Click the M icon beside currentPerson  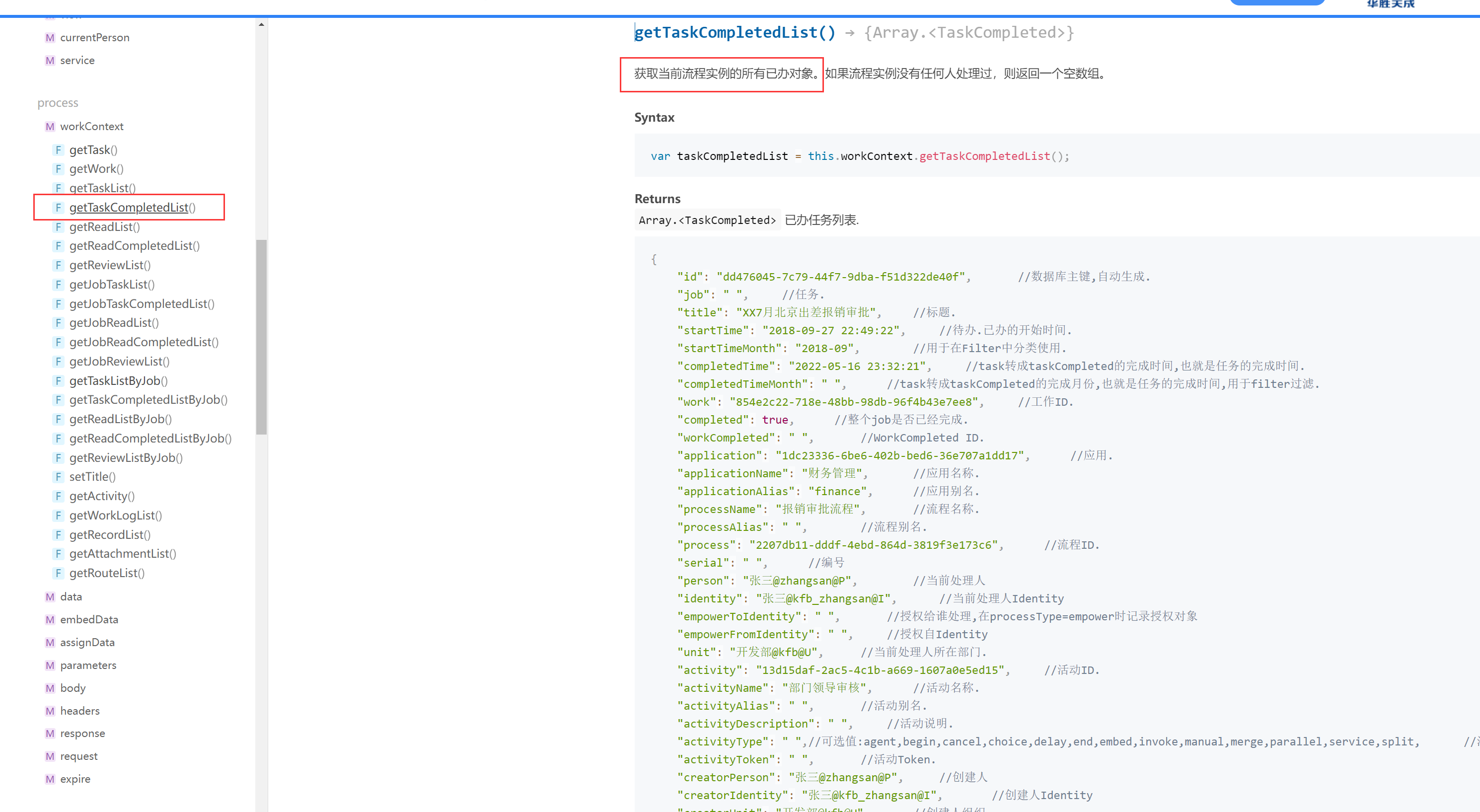pyautogui.click(x=50, y=37)
